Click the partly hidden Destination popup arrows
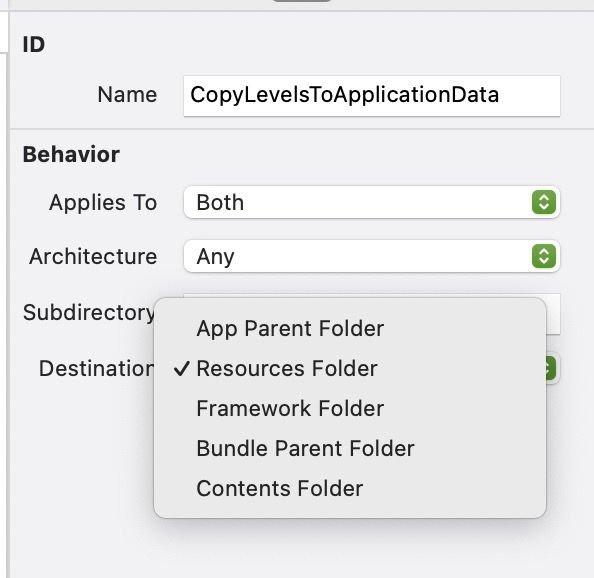The height and width of the screenshot is (578, 594). coord(551,368)
